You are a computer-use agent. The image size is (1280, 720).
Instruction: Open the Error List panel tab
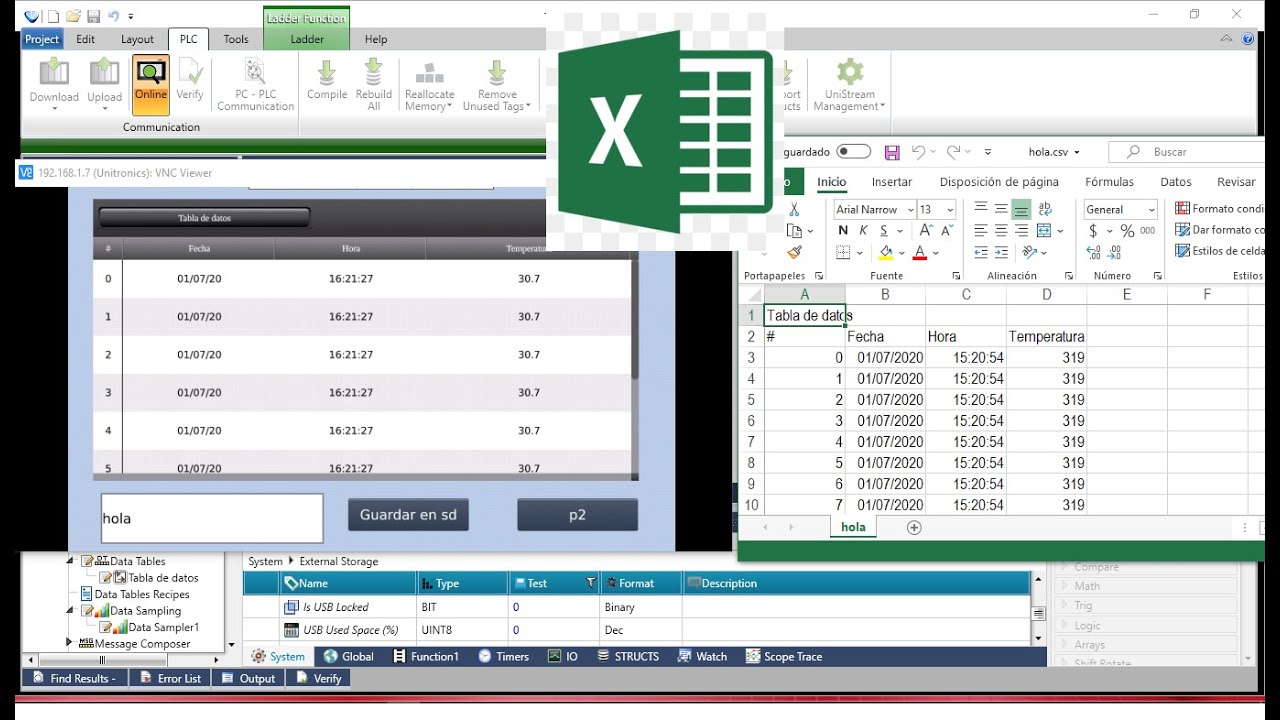click(x=171, y=678)
